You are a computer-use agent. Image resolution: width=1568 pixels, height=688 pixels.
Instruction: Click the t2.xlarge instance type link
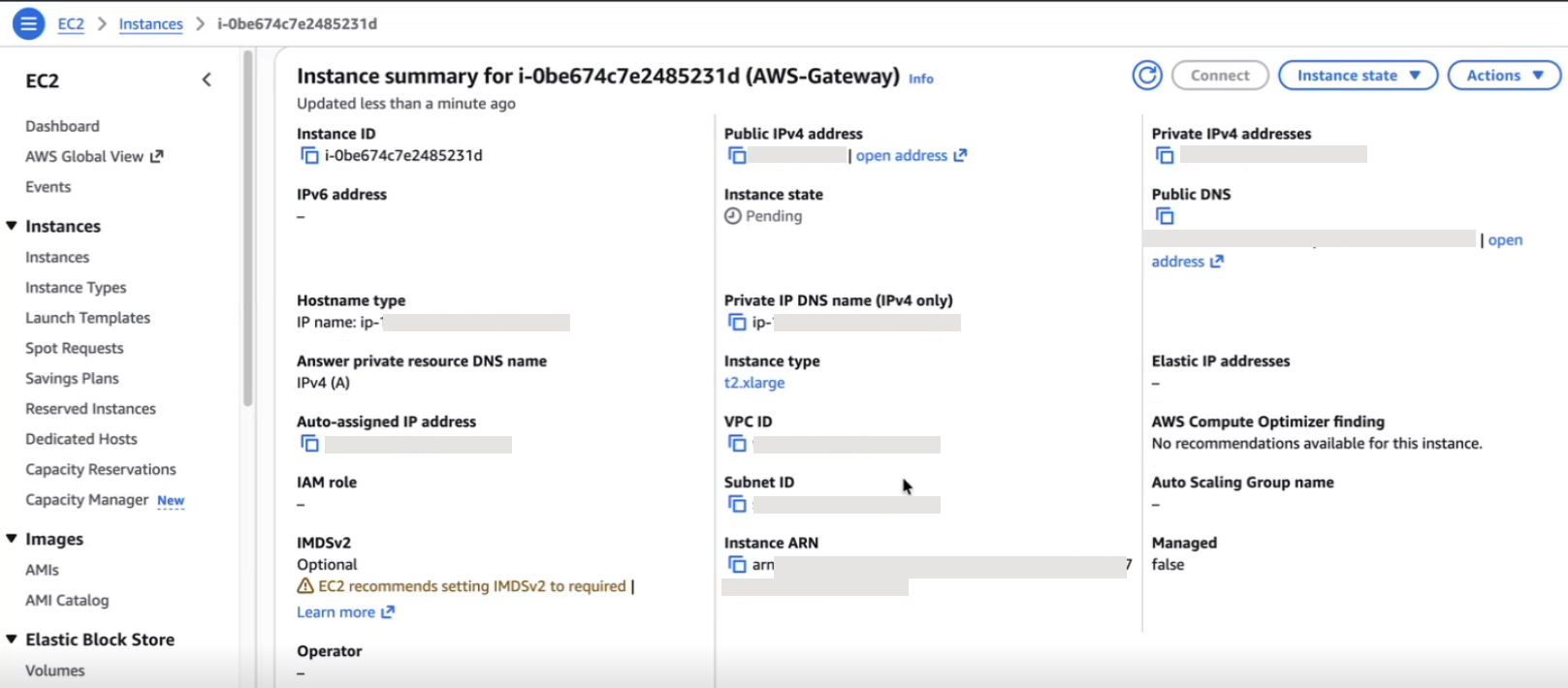753,383
